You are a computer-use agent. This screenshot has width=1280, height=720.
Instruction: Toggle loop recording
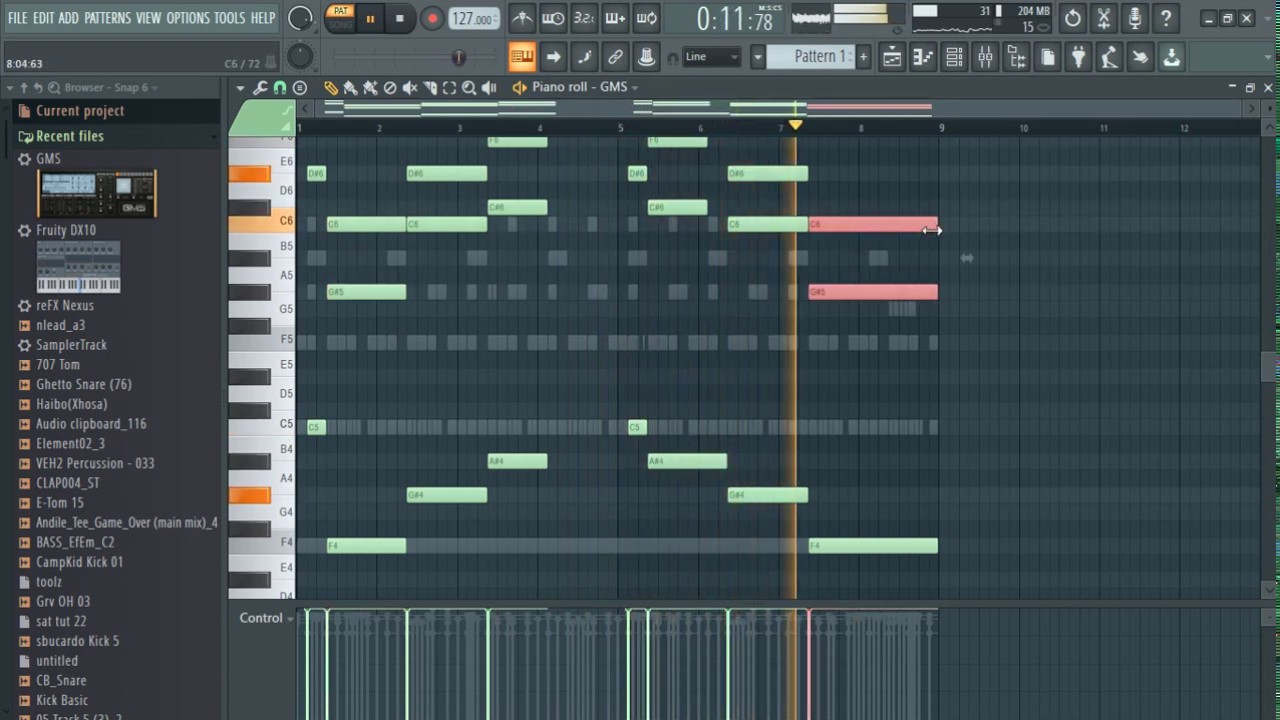646,18
